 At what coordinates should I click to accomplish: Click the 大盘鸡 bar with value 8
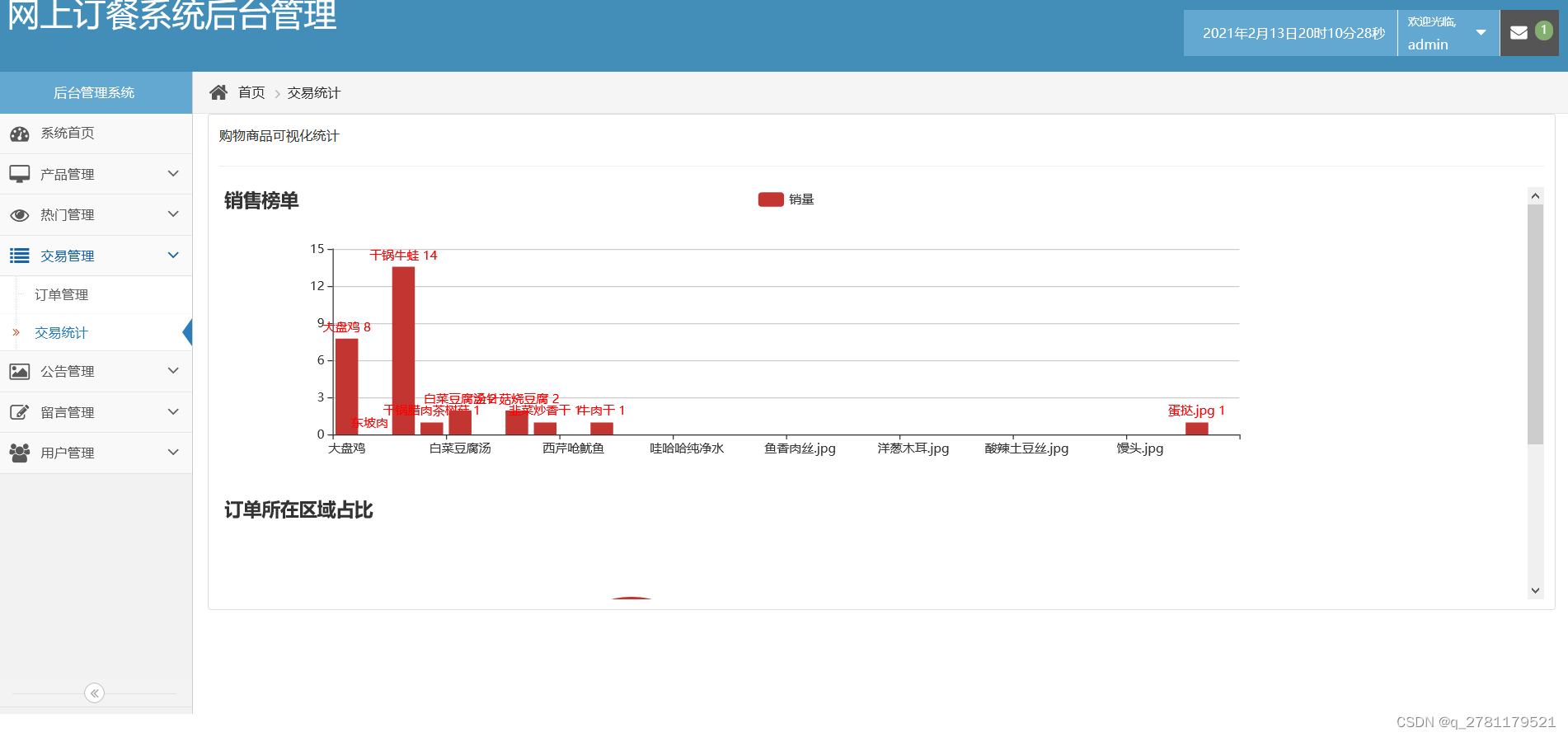346,386
